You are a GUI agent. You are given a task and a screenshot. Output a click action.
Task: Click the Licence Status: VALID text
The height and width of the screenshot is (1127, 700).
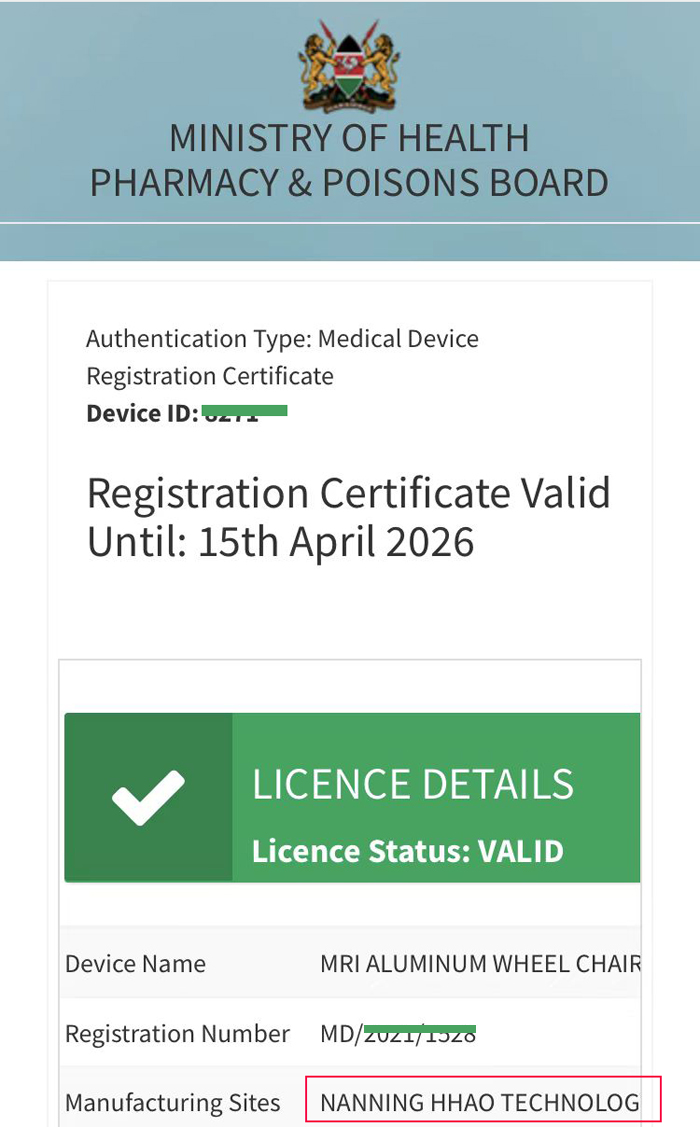point(407,851)
